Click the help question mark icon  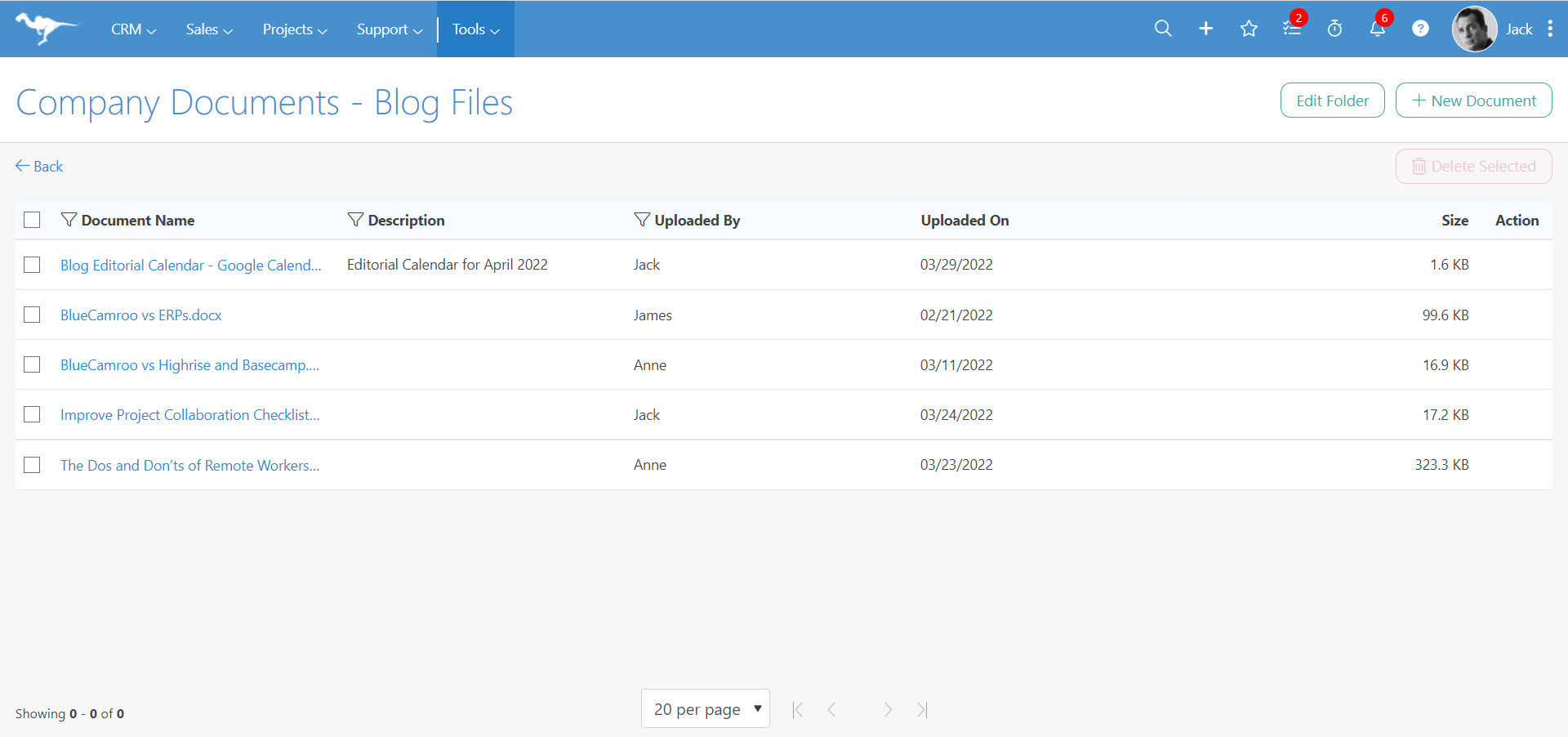coord(1420,29)
